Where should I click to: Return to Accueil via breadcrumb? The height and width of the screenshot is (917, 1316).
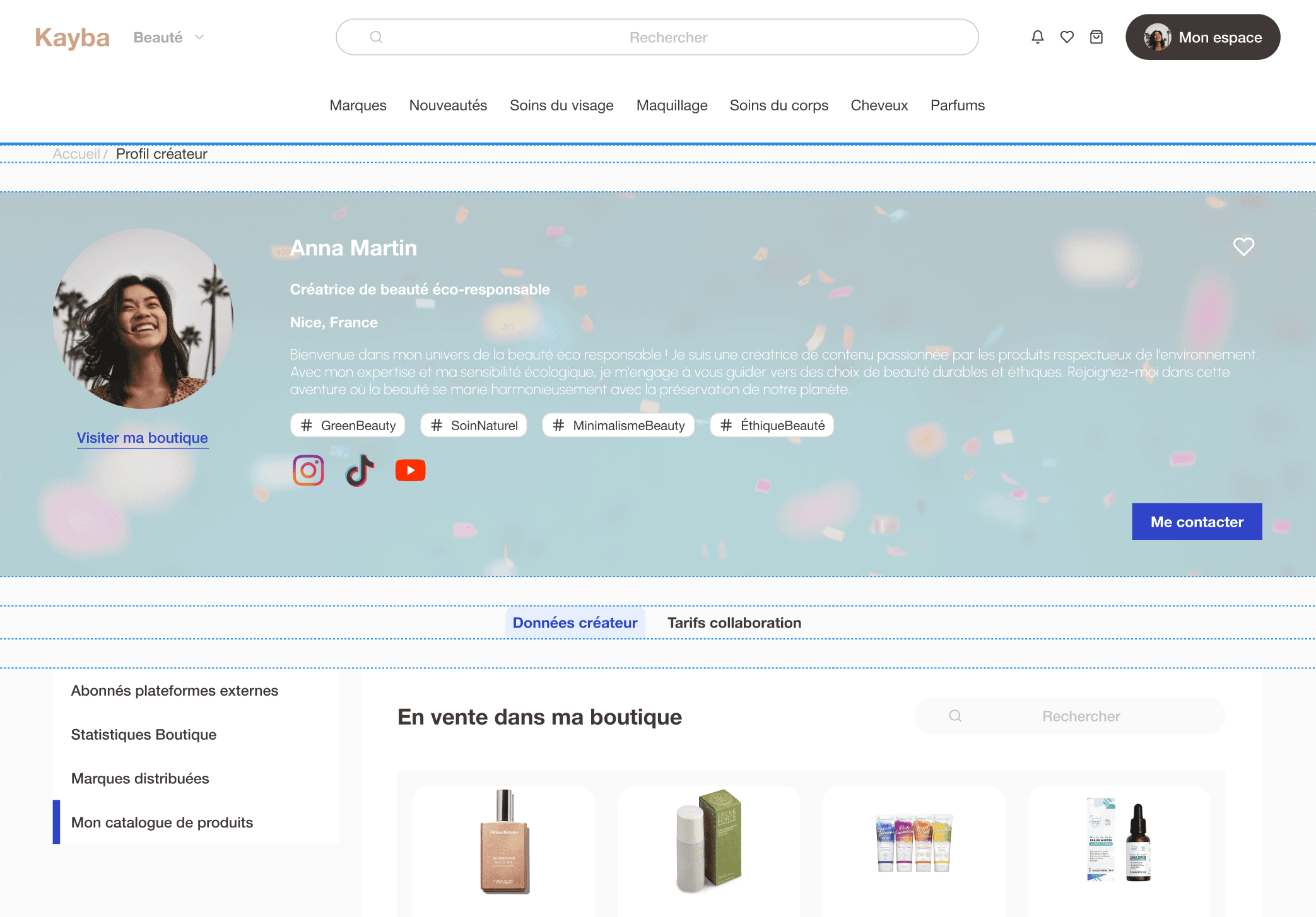[76, 153]
